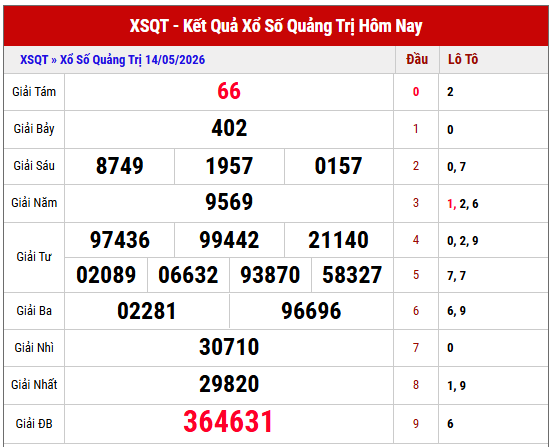Select Giải Tư number 97436
The width and height of the screenshot is (555, 447).
coord(120,240)
